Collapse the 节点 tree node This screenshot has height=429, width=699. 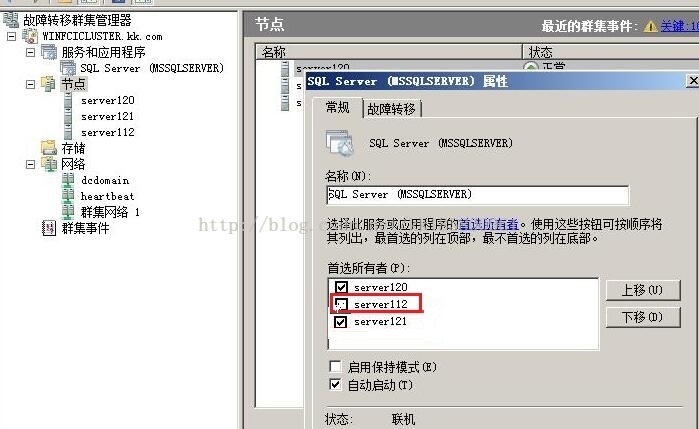30,84
